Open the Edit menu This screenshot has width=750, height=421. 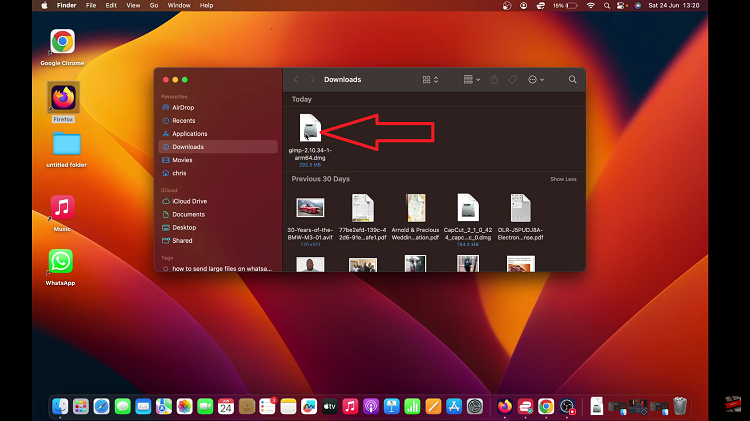(x=111, y=5)
